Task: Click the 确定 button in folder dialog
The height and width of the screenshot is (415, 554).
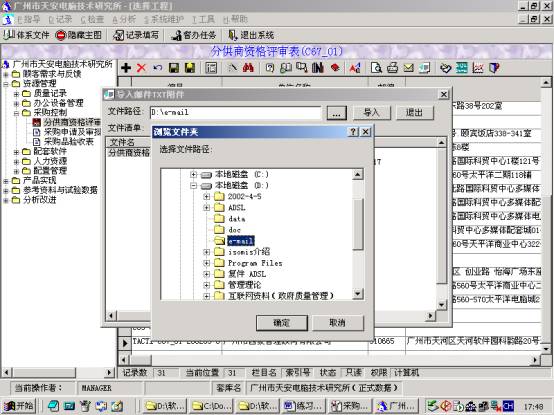Action: (282, 323)
